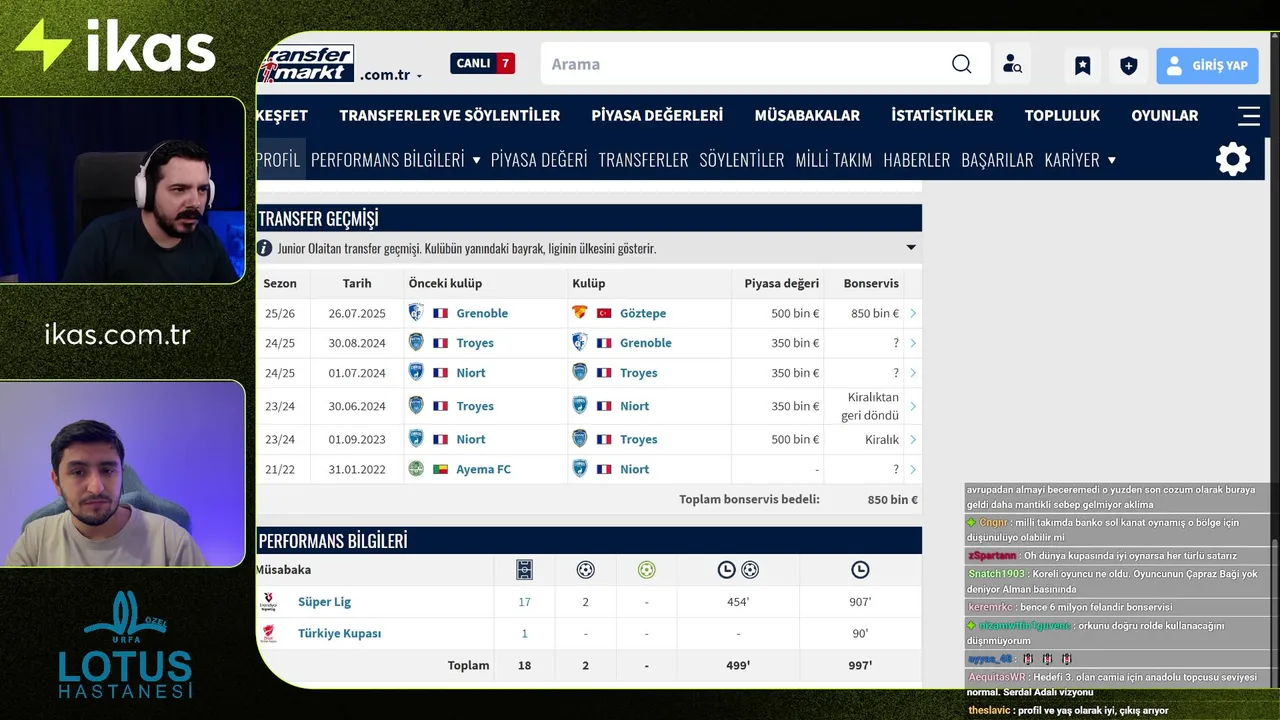Open details arrow for 01.09.2023 transfer
Viewport: 1280px width, 720px height.
tap(912, 439)
